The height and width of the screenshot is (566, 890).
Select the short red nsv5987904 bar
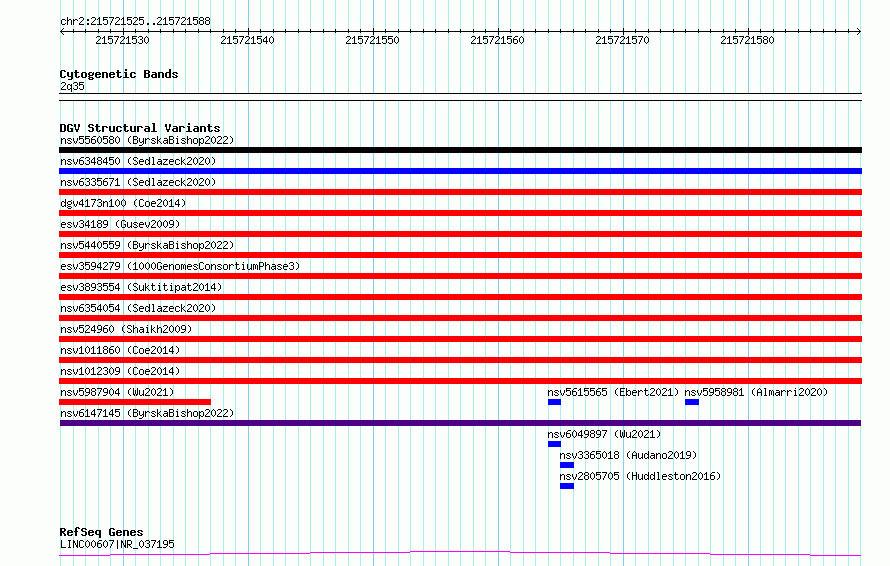pyautogui.click(x=135, y=402)
